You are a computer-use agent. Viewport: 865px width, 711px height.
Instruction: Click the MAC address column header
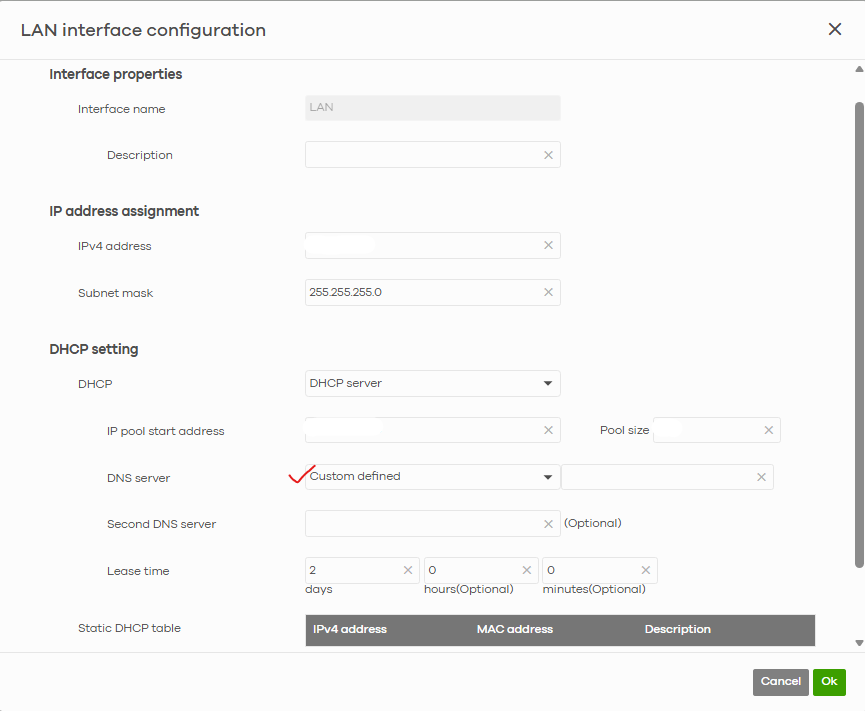pyautogui.click(x=515, y=630)
